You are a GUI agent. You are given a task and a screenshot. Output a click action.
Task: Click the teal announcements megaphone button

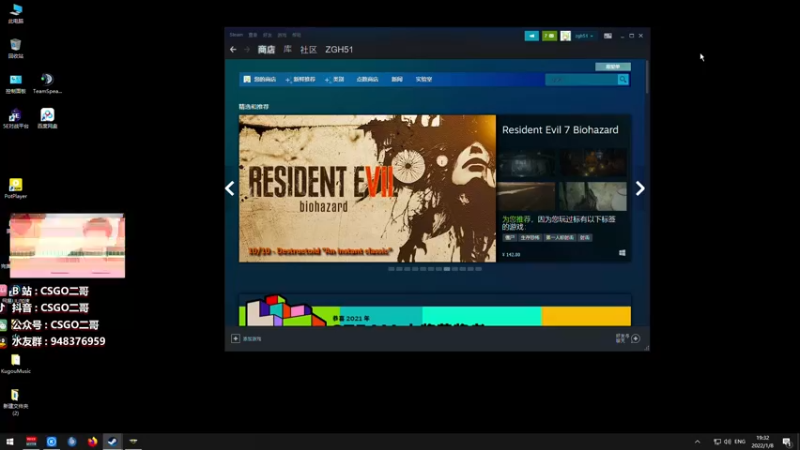(x=532, y=36)
